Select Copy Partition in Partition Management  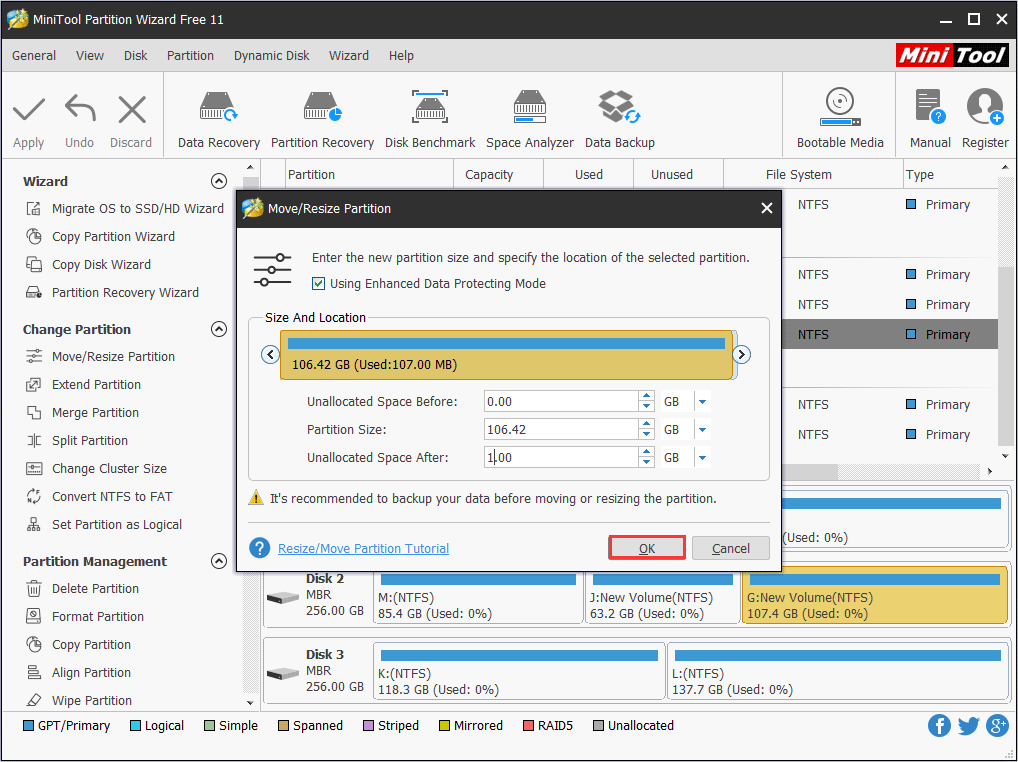pyautogui.click(x=79, y=644)
